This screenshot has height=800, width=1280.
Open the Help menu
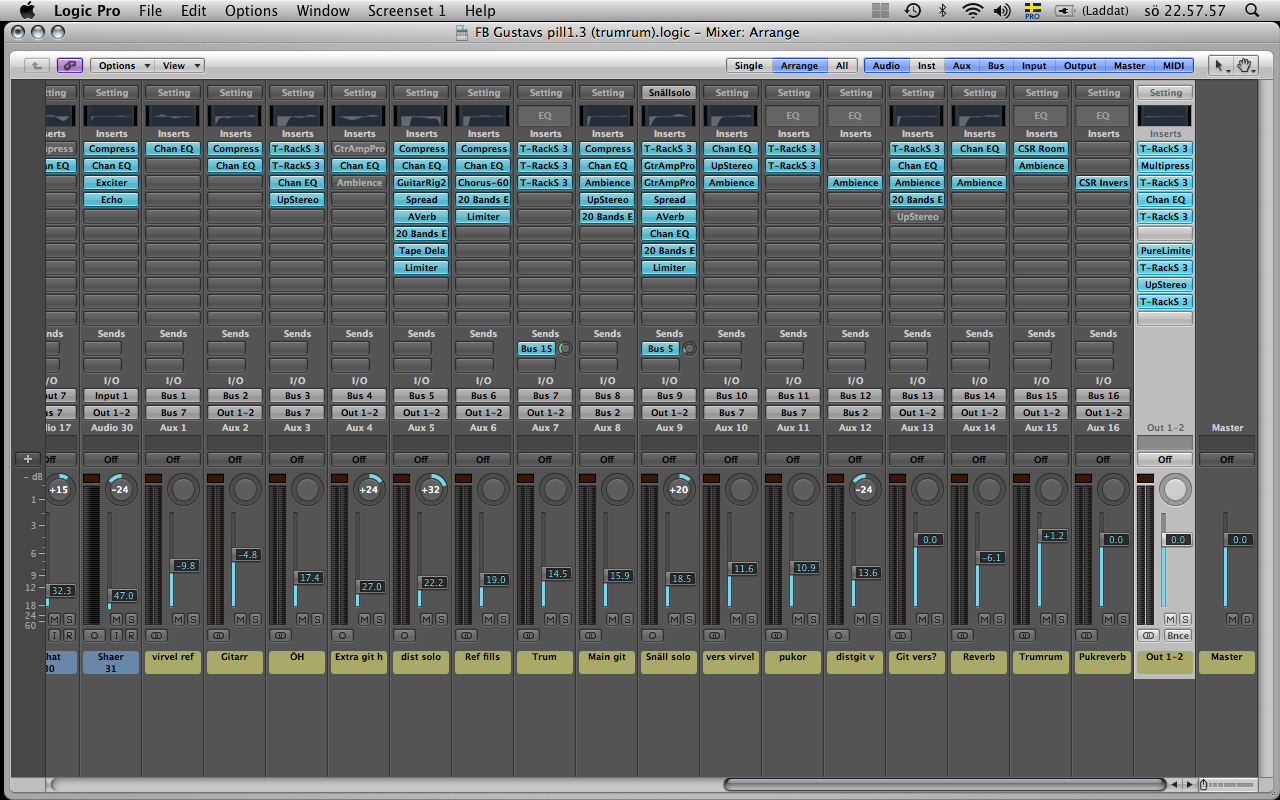[480, 10]
